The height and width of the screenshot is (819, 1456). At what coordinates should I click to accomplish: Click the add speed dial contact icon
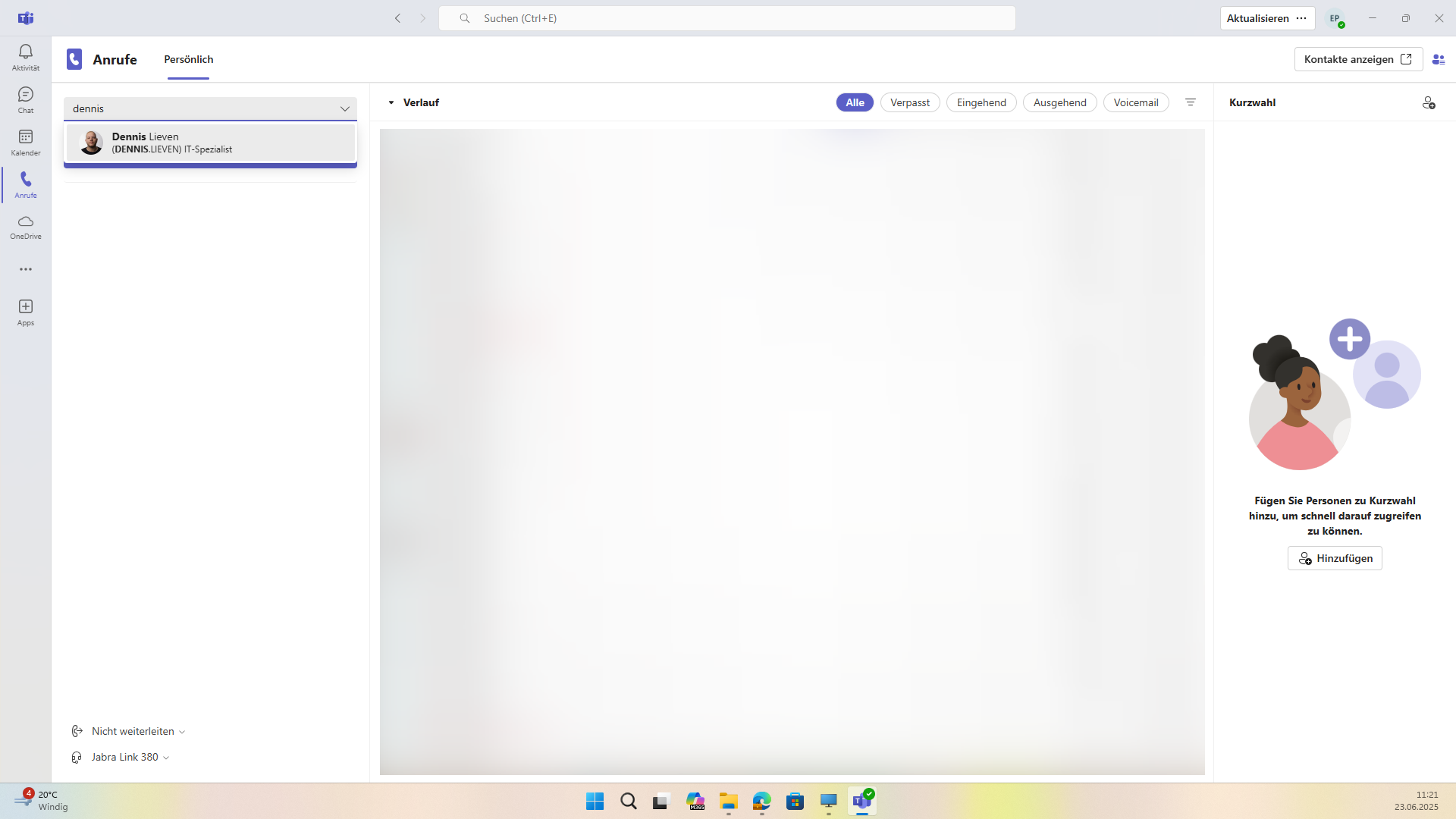click(x=1428, y=102)
